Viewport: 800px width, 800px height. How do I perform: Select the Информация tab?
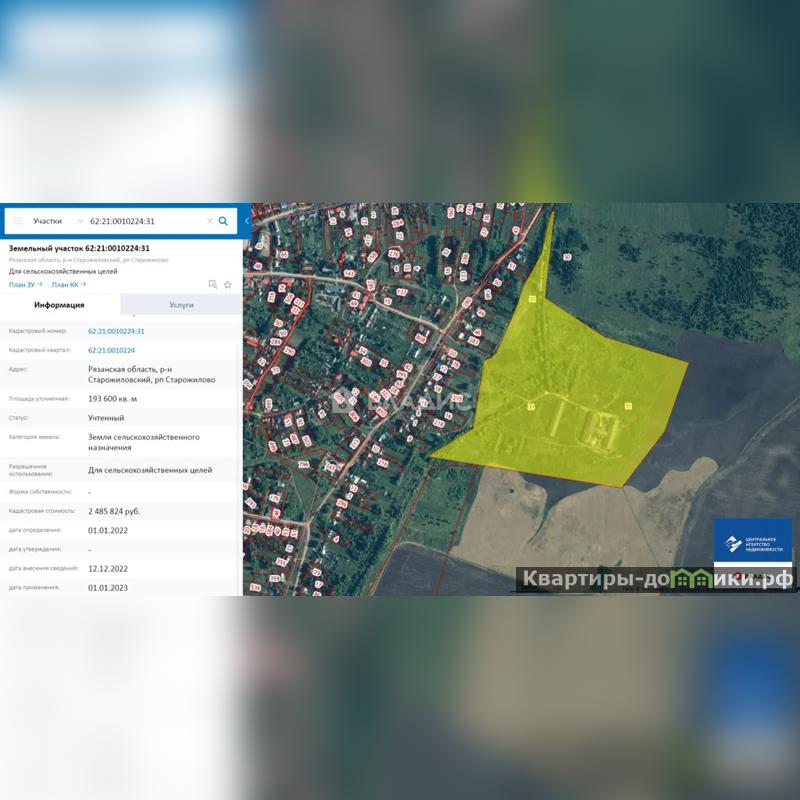(60, 305)
